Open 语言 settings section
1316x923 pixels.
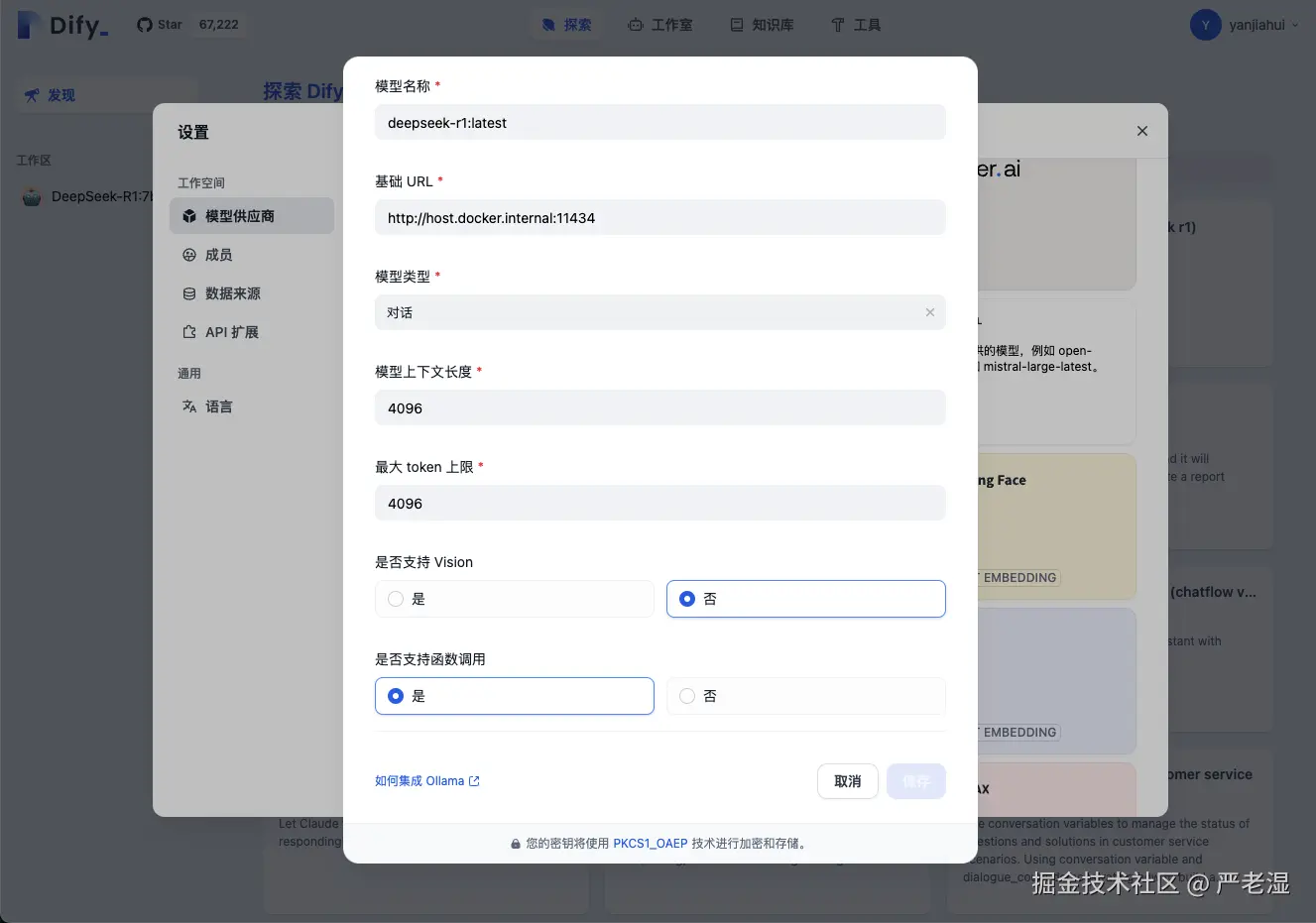pyautogui.click(x=252, y=406)
